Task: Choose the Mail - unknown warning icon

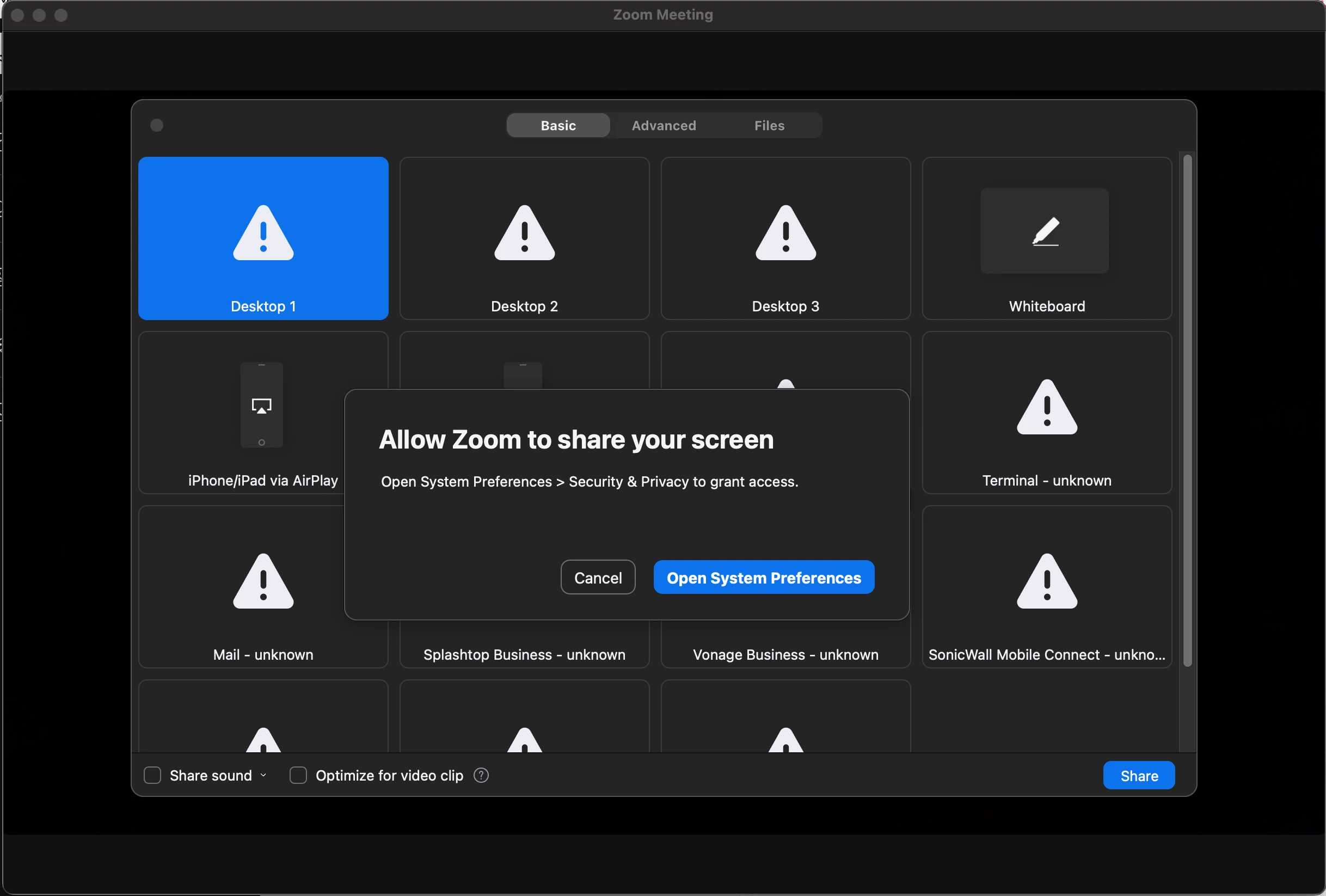Action: (x=263, y=581)
